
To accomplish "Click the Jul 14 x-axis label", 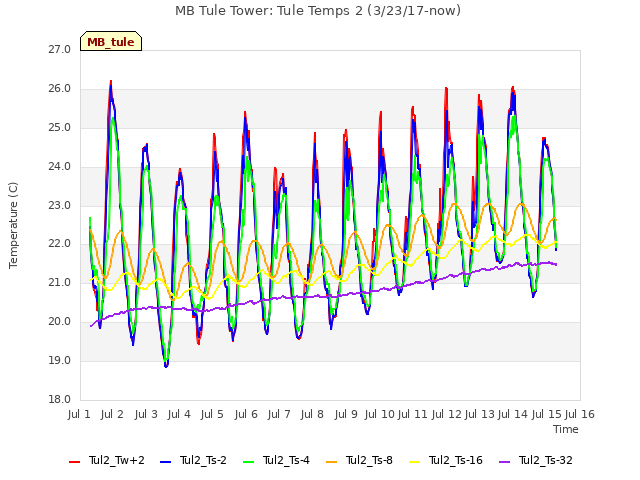I will coord(513,414).
